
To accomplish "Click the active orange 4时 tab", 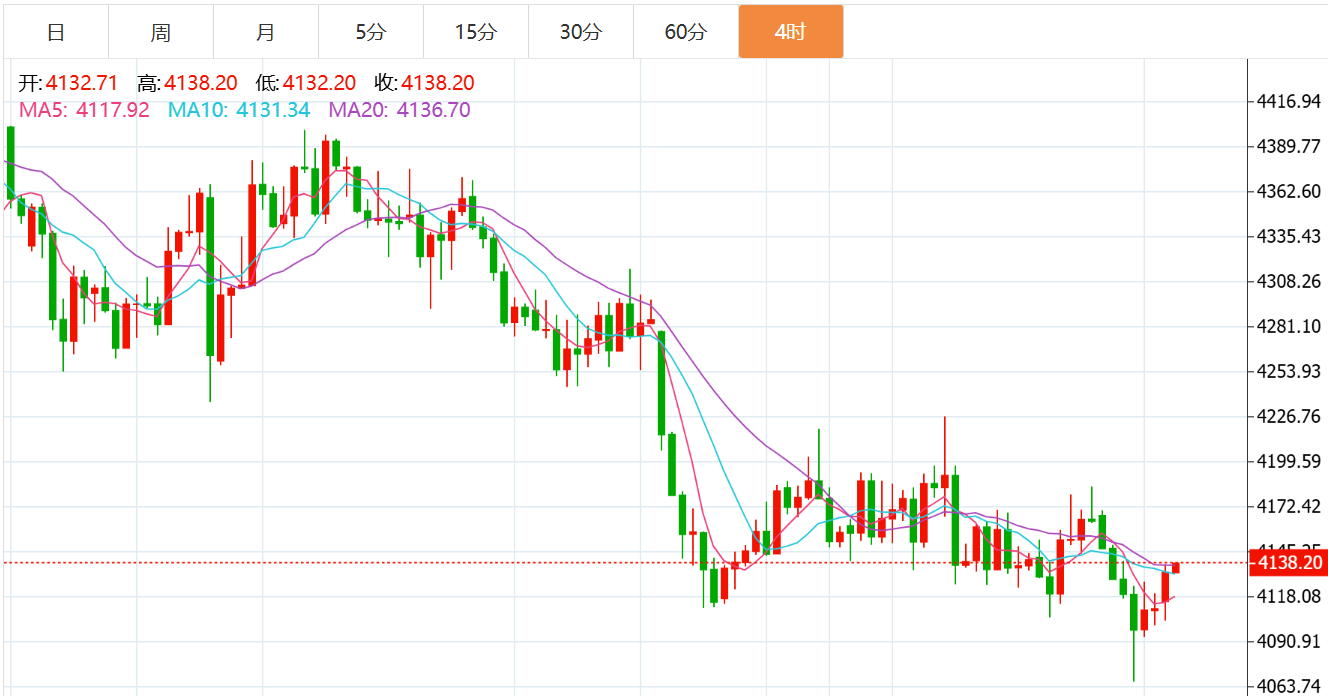I will (x=791, y=32).
